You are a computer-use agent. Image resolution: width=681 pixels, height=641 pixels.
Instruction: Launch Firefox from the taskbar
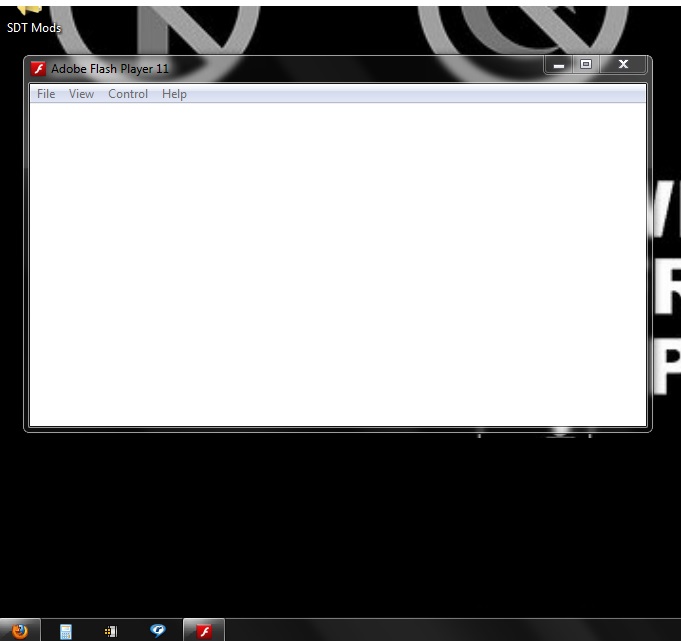point(20,631)
